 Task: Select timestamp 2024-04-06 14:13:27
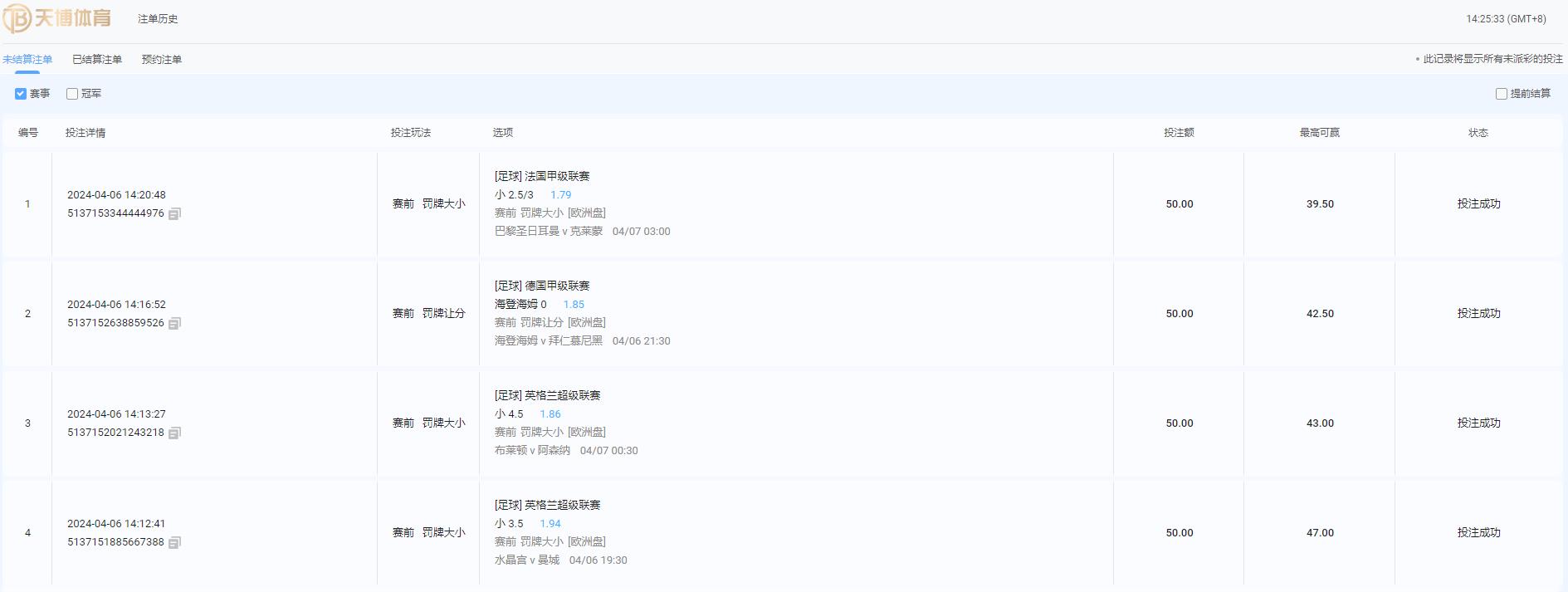[116, 414]
